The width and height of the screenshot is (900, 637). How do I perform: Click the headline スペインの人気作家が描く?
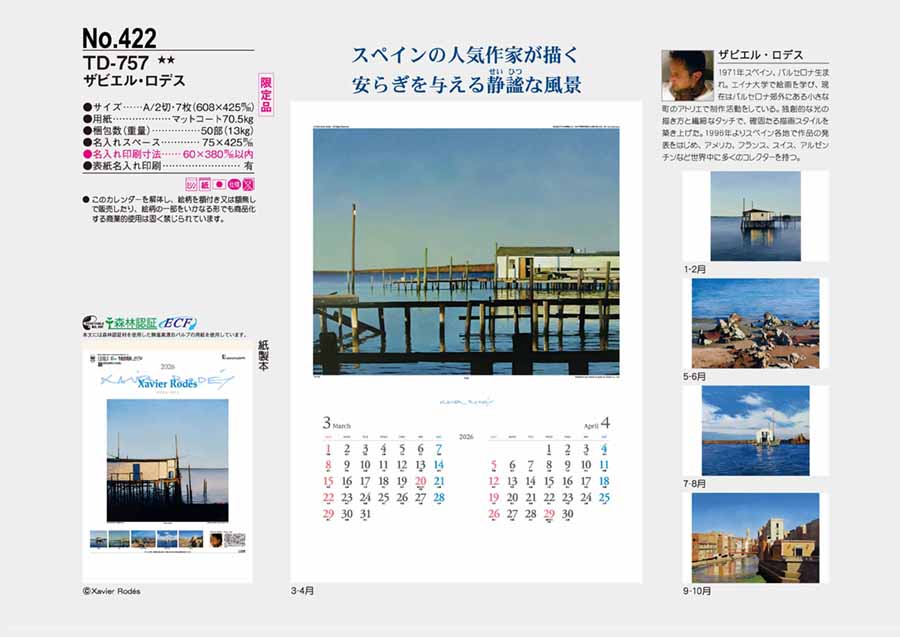tap(466, 55)
